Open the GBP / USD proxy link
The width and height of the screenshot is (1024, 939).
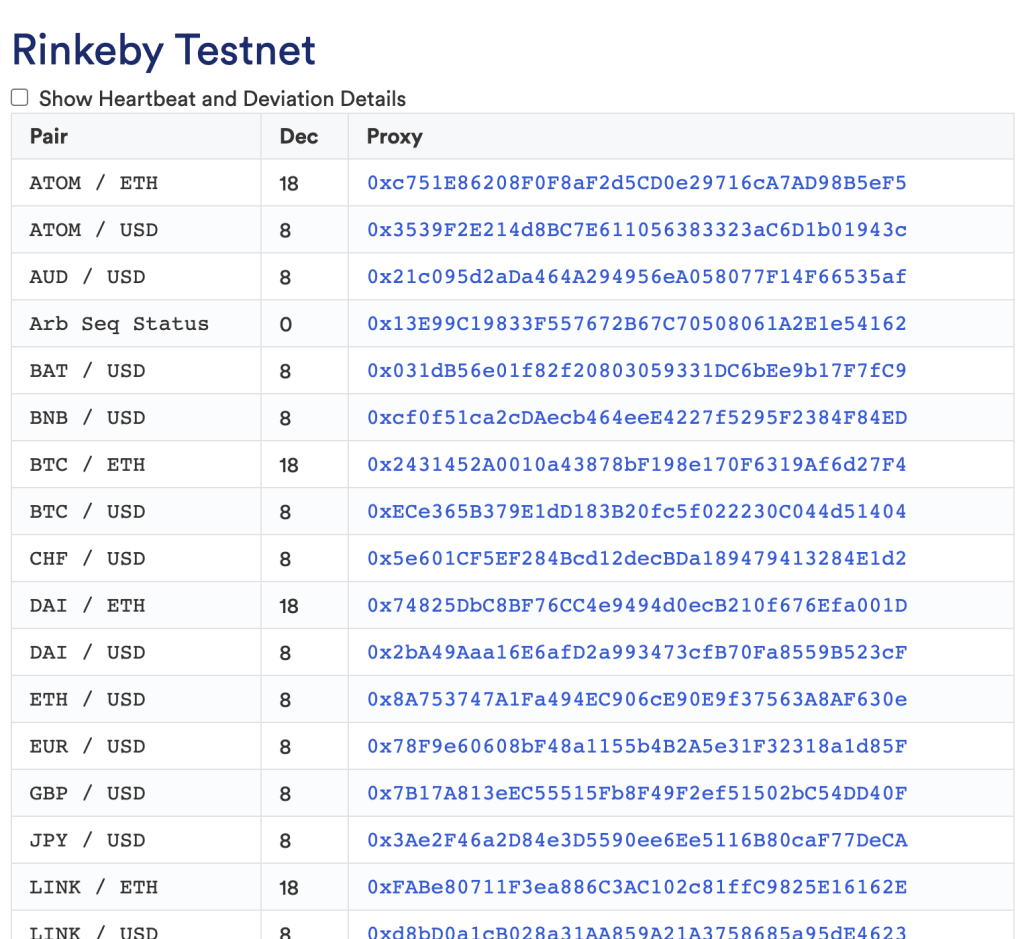click(x=636, y=794)
